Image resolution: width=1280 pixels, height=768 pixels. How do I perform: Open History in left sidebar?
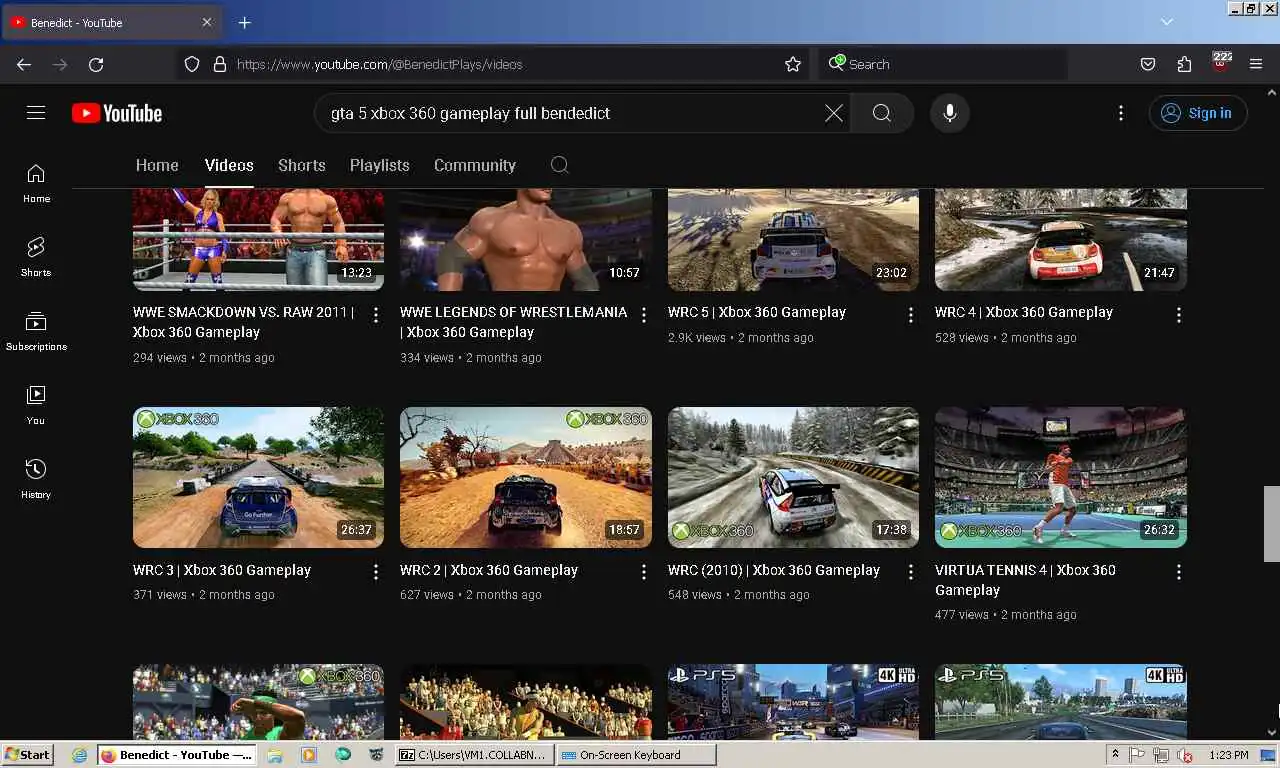tap(36, 479)
